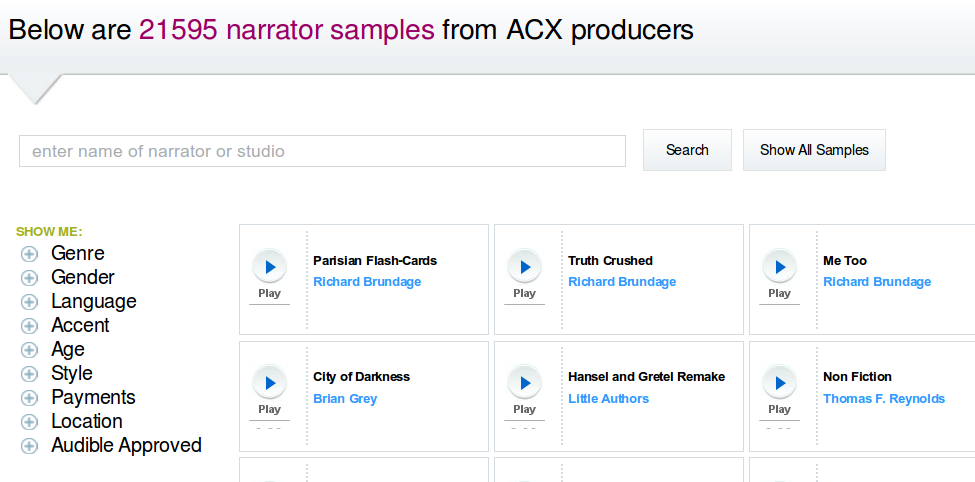
Task: Play the City of Darkness sample
Action: pos(269,383)
